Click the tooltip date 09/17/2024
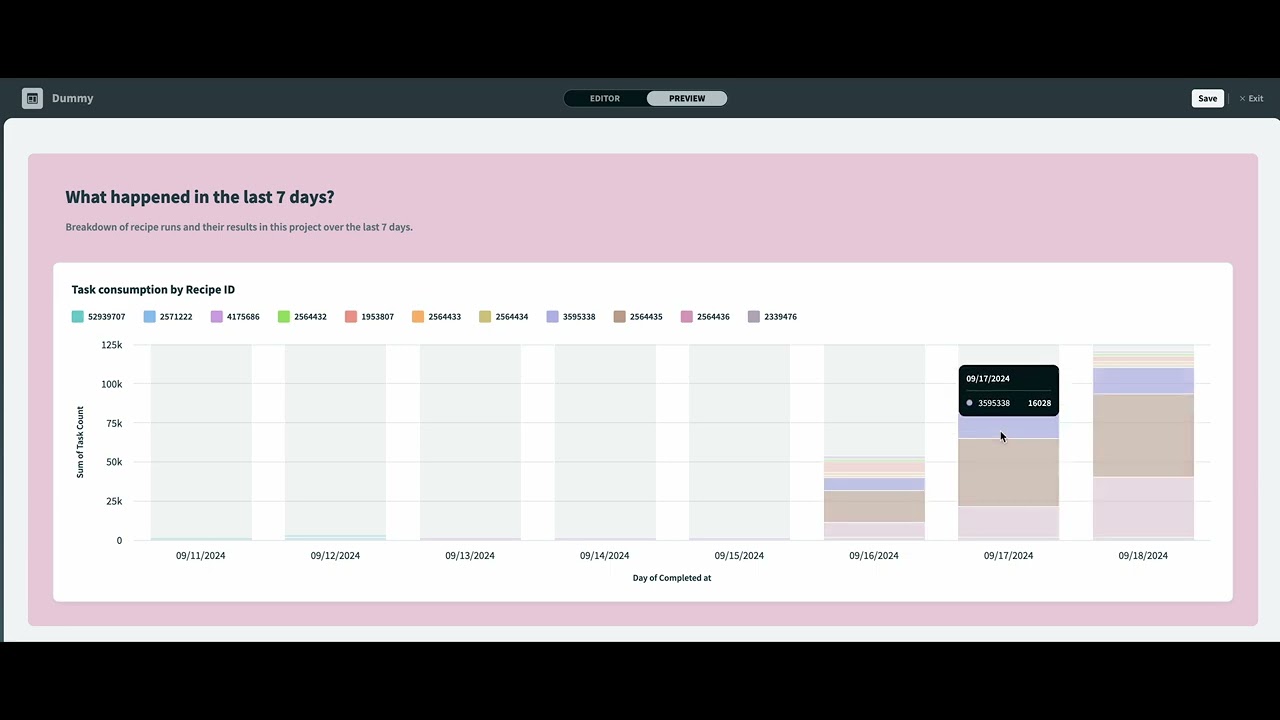Viewport: 1280px width, 720px height. [988, 379]
